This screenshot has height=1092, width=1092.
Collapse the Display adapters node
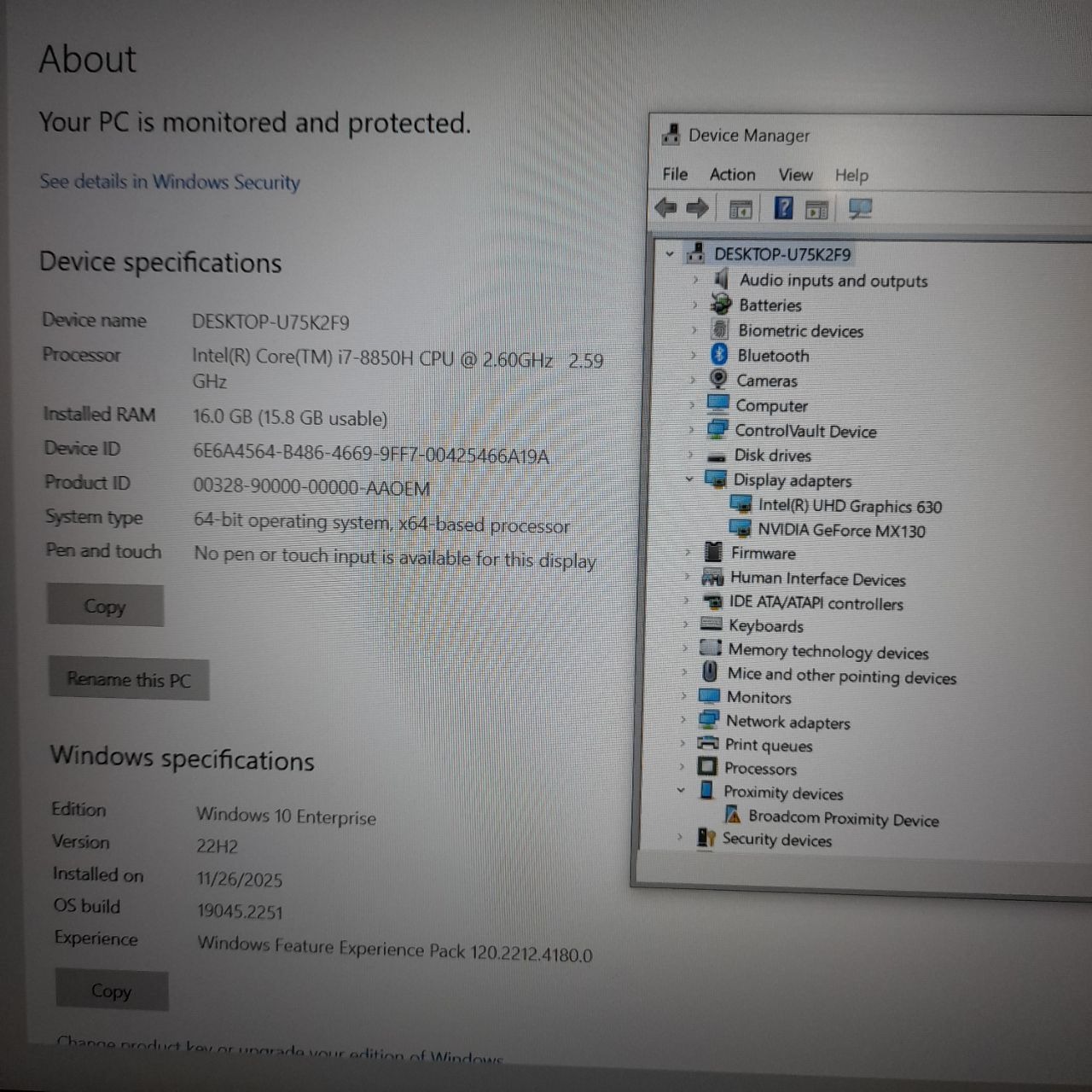click(x=689, y=479)
